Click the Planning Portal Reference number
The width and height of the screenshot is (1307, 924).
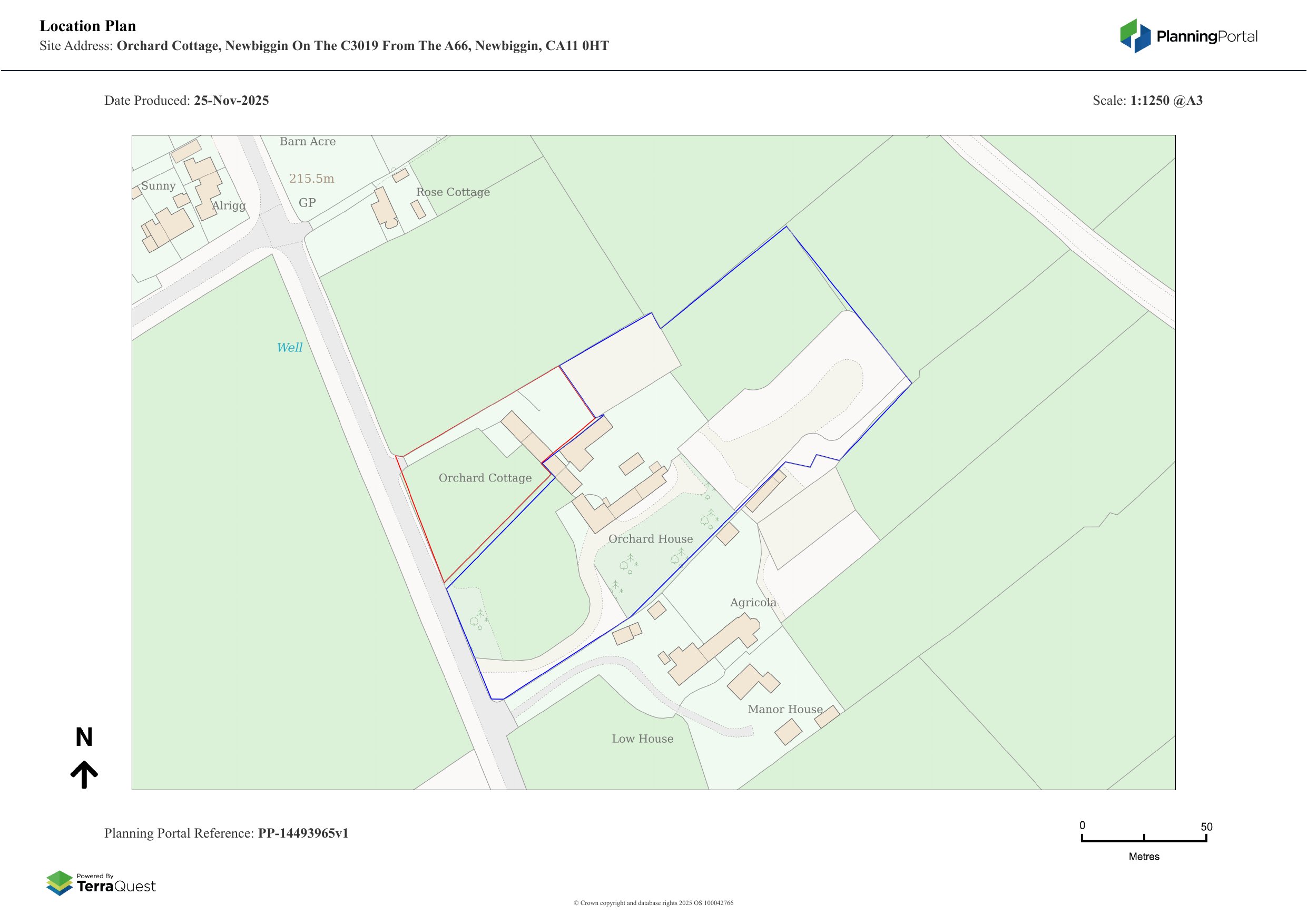click(x=303, y=833)
